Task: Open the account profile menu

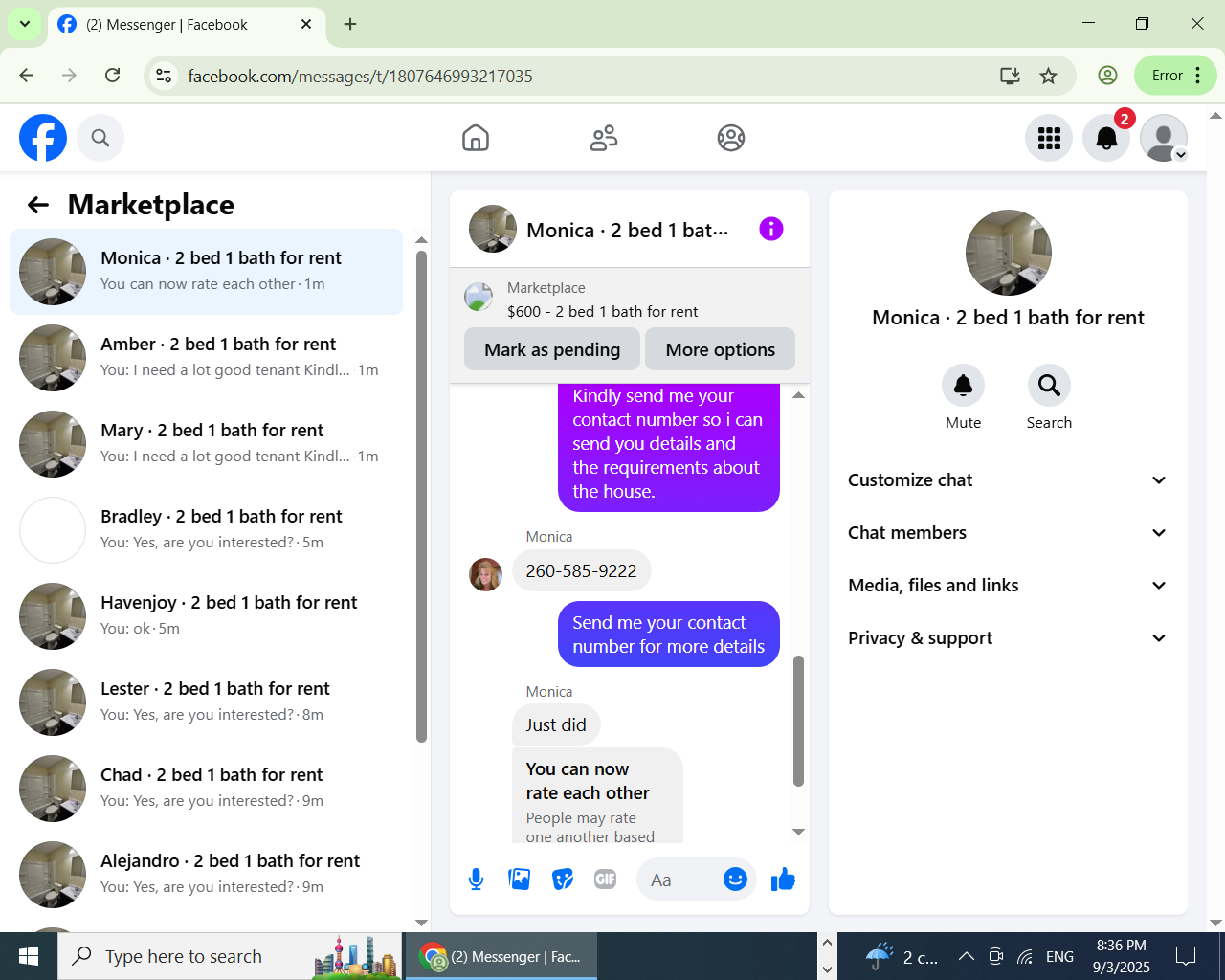Action: pyautogui.click(x=1164, y=138)
